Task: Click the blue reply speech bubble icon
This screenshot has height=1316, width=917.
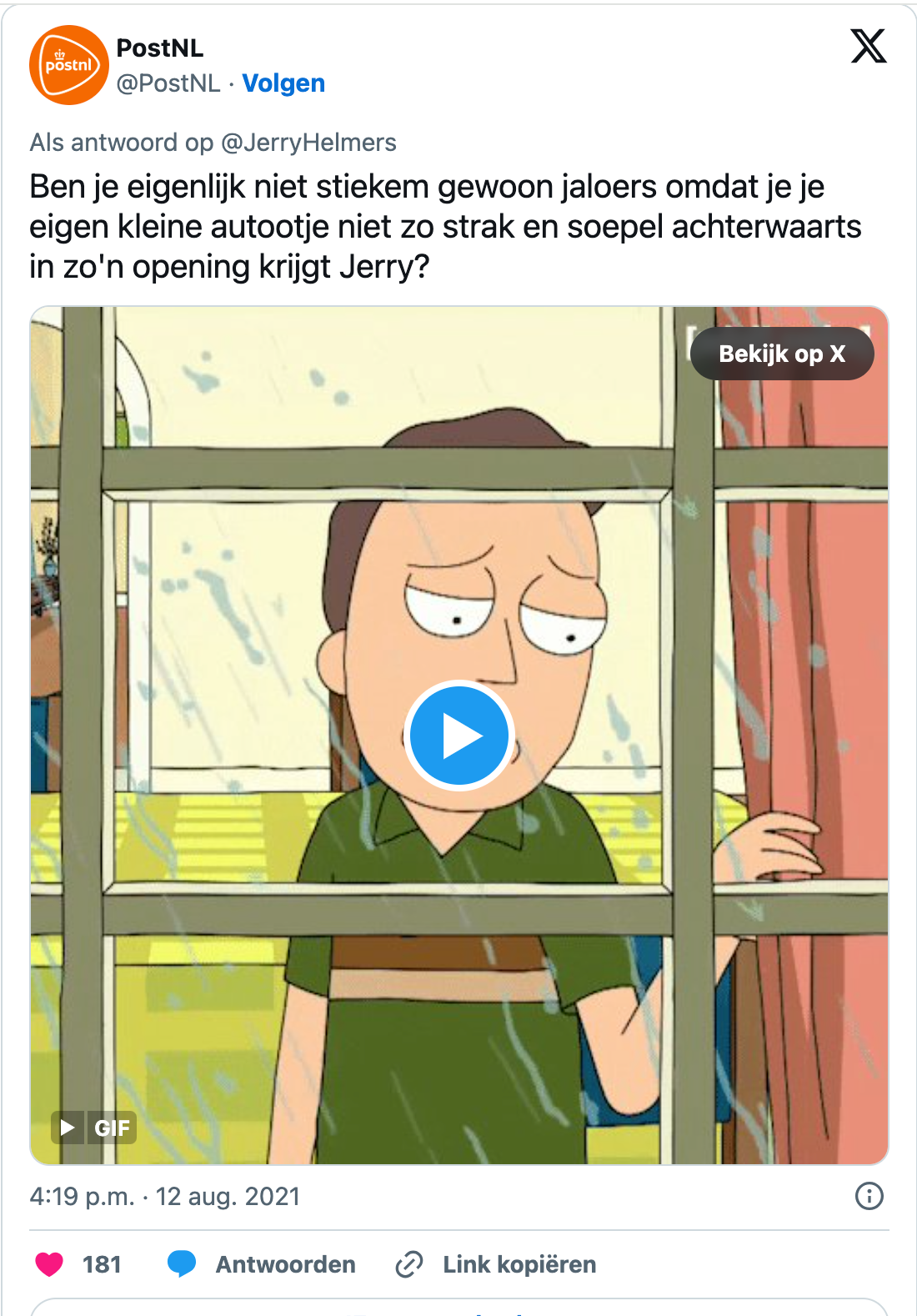Action: click(x=181, y=1264)
